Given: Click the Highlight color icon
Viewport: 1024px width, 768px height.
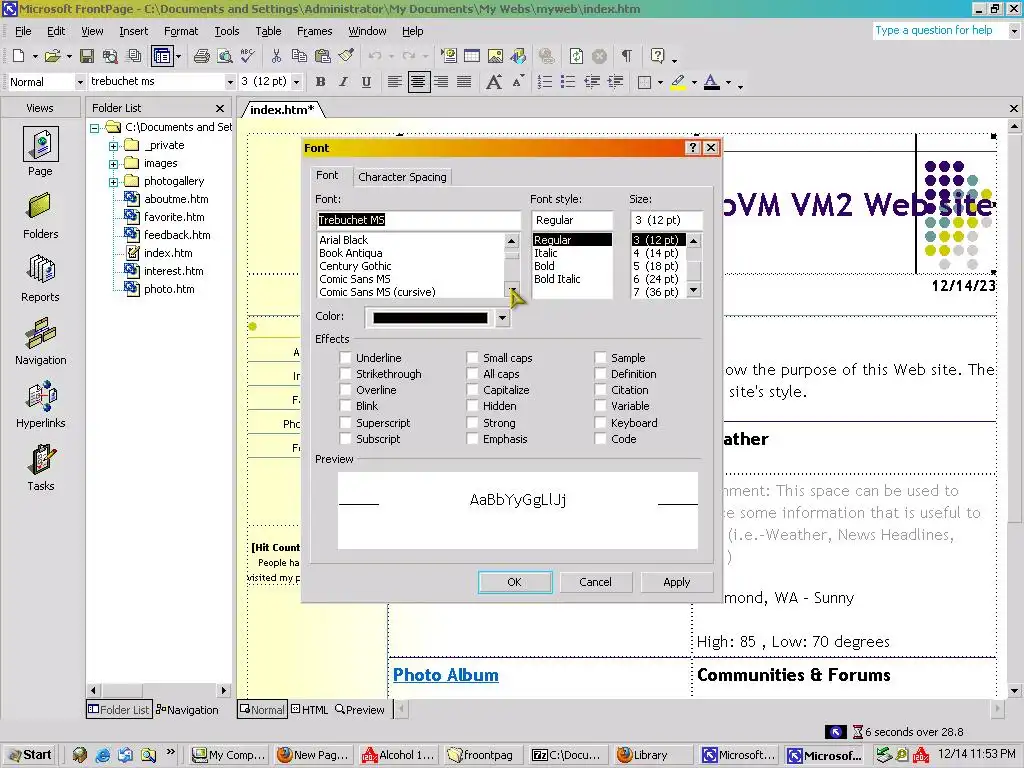Looking at the screenshot, I should point(678,82).
